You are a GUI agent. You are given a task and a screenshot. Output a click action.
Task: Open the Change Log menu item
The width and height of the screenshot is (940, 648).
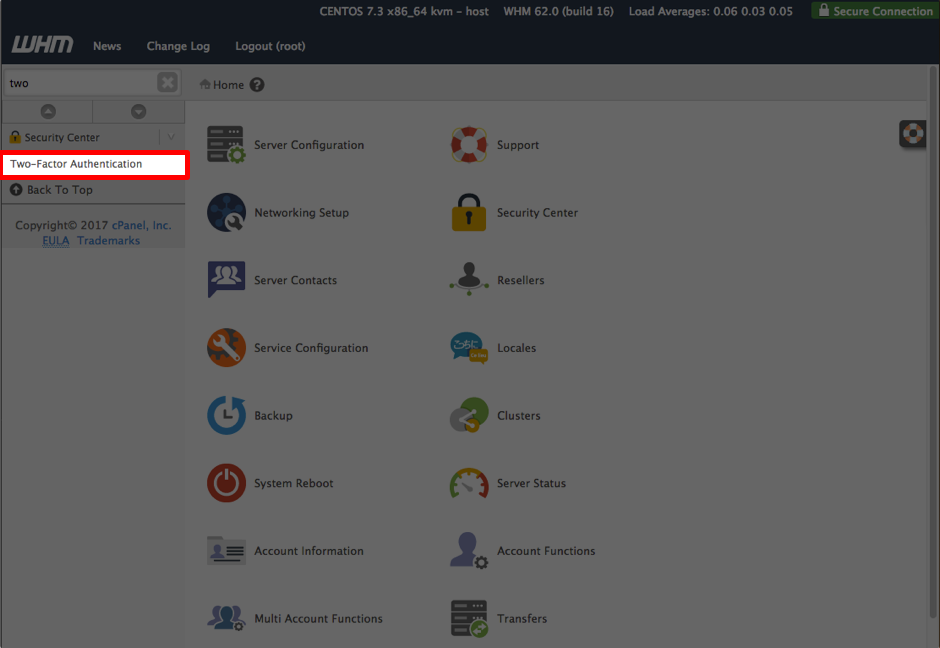click(178, 46)
